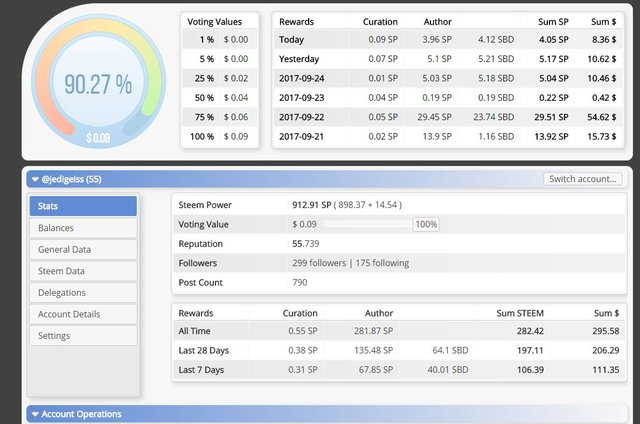The image size is (640, 424).
Task: Open the Delegations tab
Action: pyautogui.click(x=83, y=293)
